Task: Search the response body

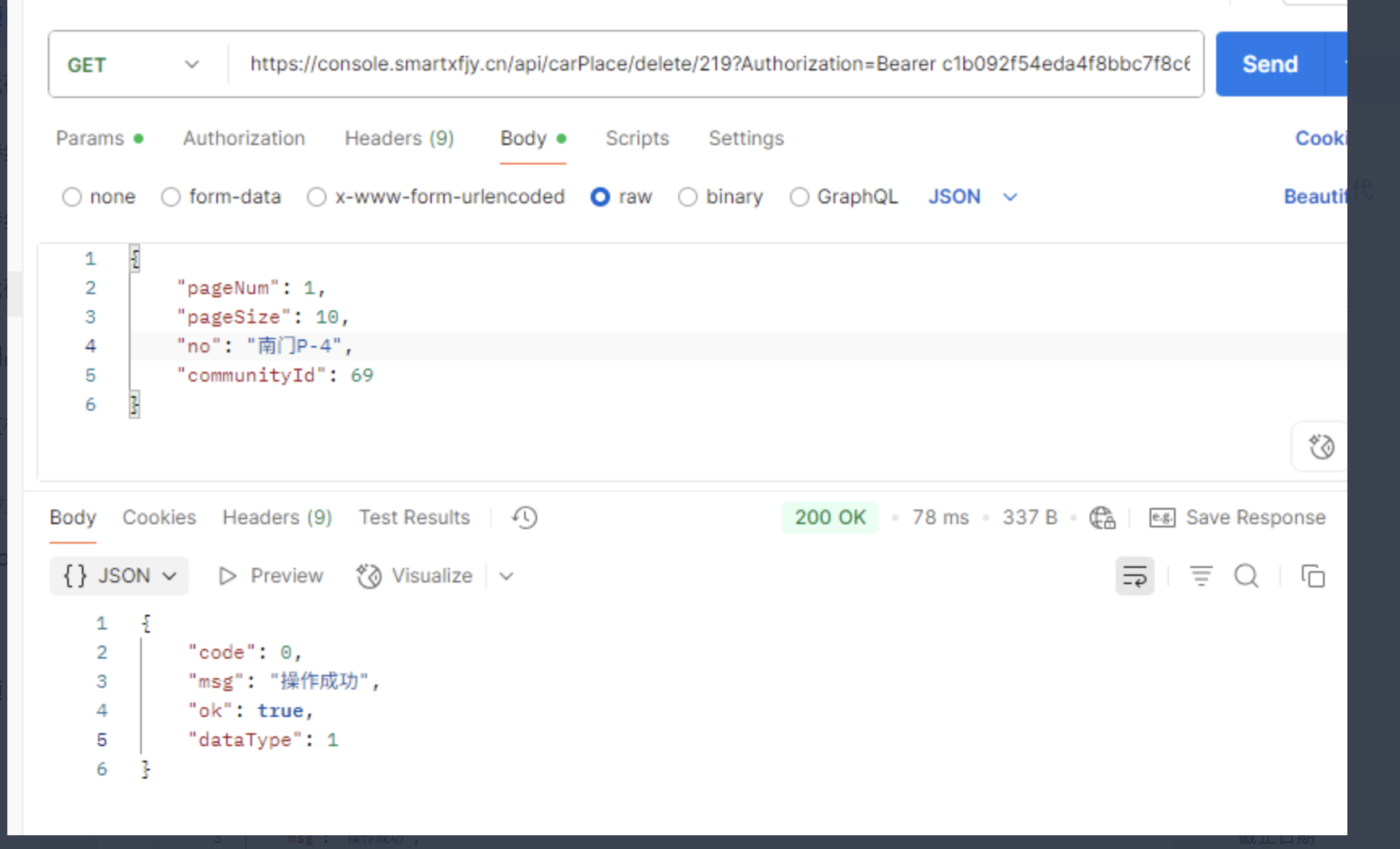Action: click(x=1246, y=576)
